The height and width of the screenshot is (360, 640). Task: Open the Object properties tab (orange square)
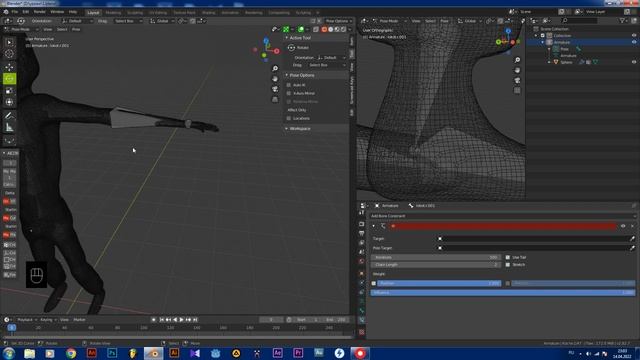(362, 273)
